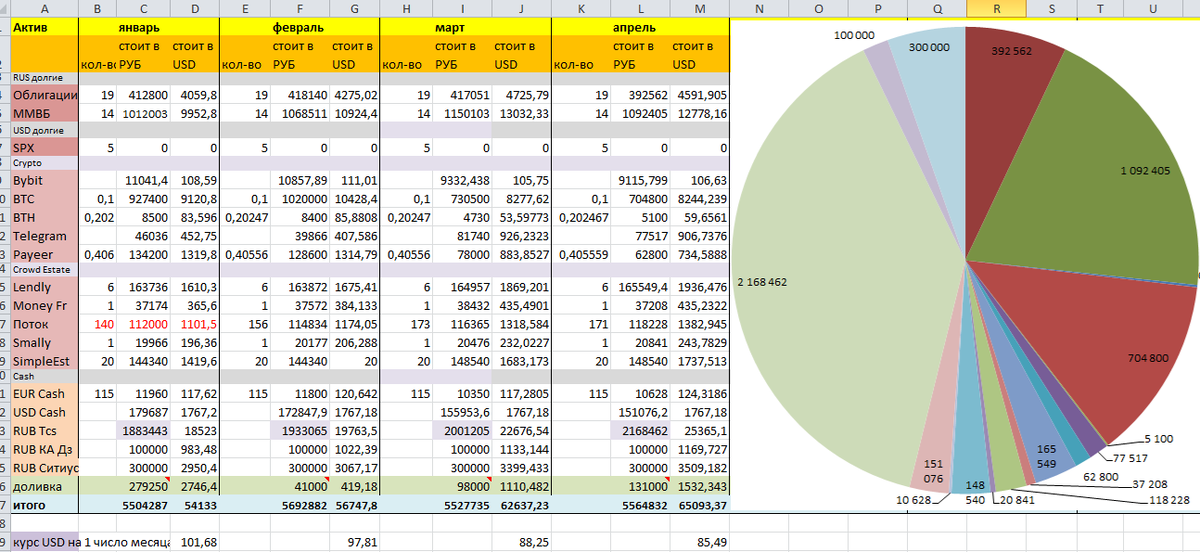This screenshot has height=552, width=1200.
Task: Select the 'Telegram' asset cell
Action: (45, 236)
